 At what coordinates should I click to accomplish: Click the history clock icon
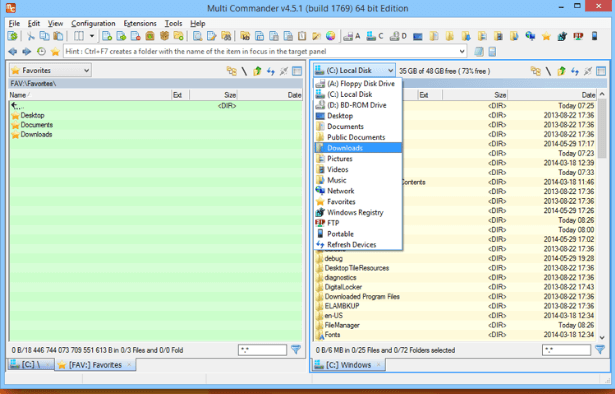[x=41, y=51]
